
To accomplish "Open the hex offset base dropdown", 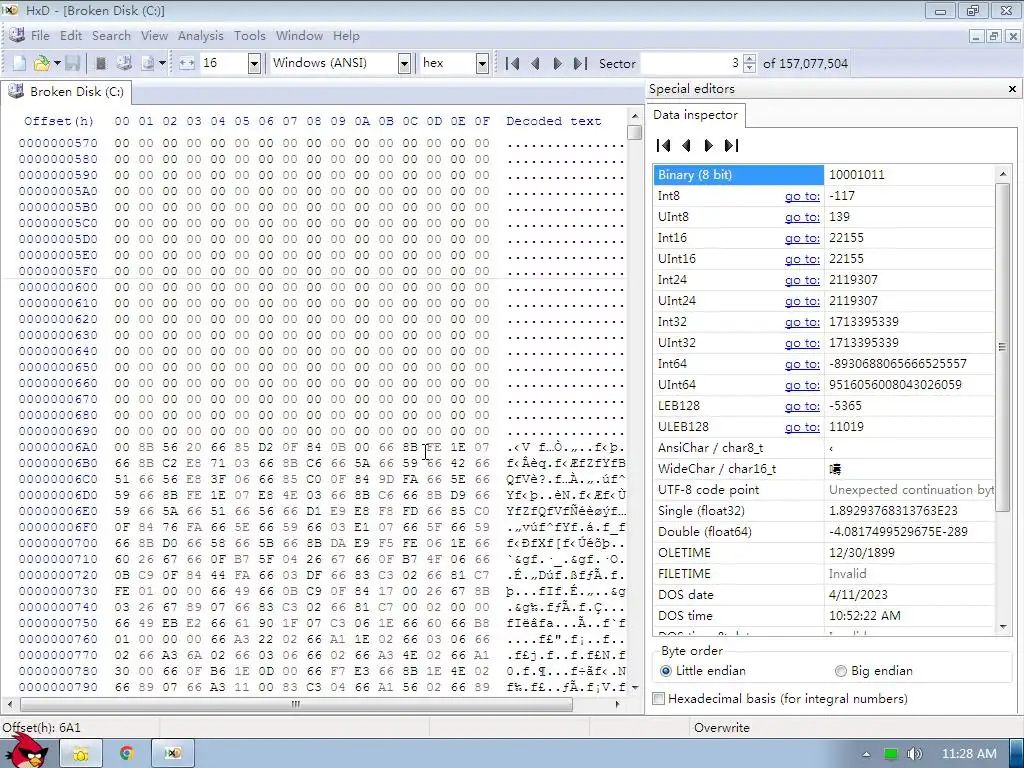I will point(482,63).
